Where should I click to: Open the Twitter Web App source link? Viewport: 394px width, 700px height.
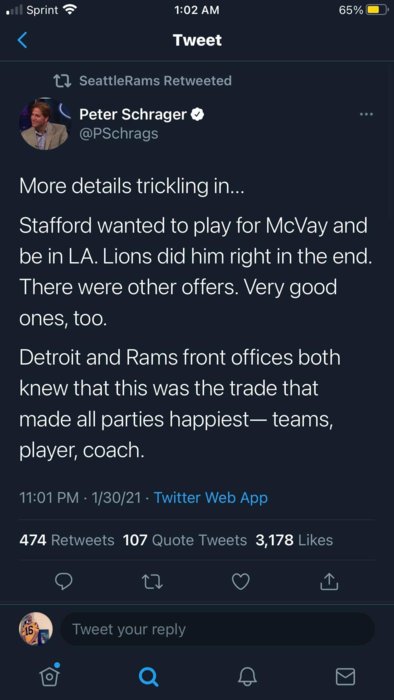211,497
